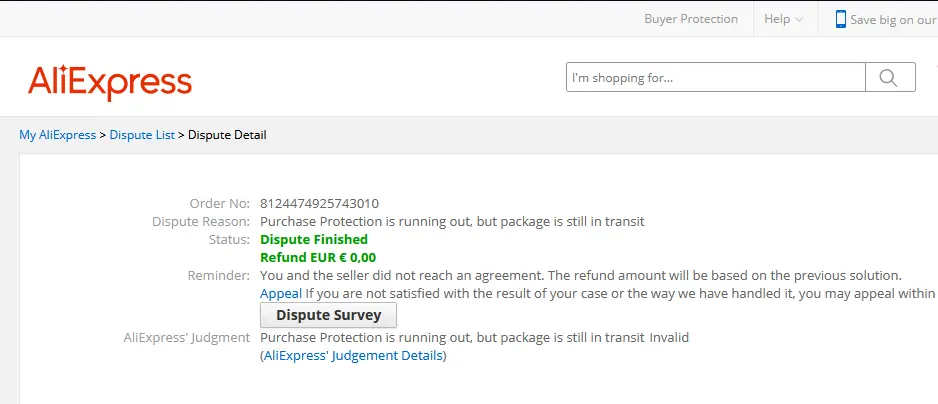Navigate to Dispute List breadcrumb
Viewport: 938px width, 404px height.
(142, 135)
